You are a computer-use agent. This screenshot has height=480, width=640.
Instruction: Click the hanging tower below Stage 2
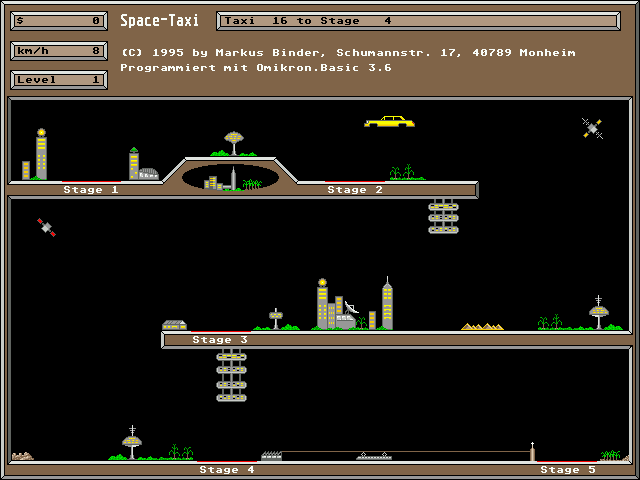point(443,216)
